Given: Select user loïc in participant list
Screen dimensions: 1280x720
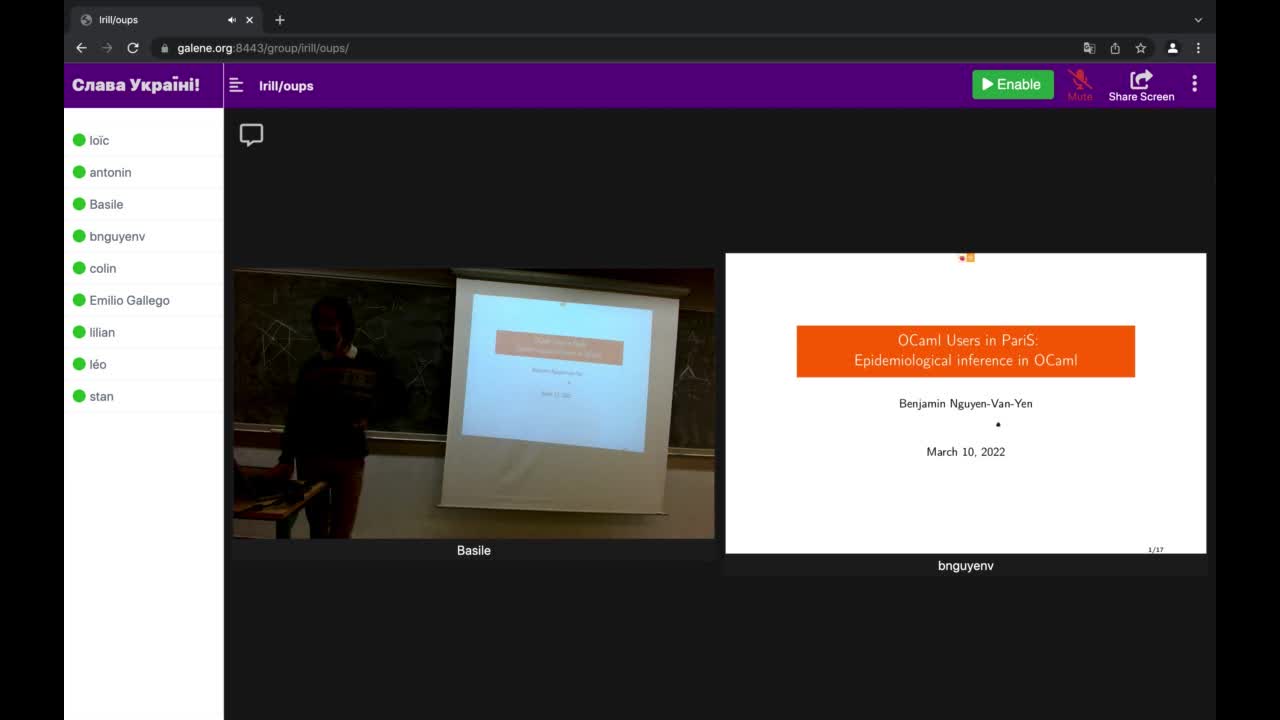Looking at the screenshot, I should coord(143,140).
